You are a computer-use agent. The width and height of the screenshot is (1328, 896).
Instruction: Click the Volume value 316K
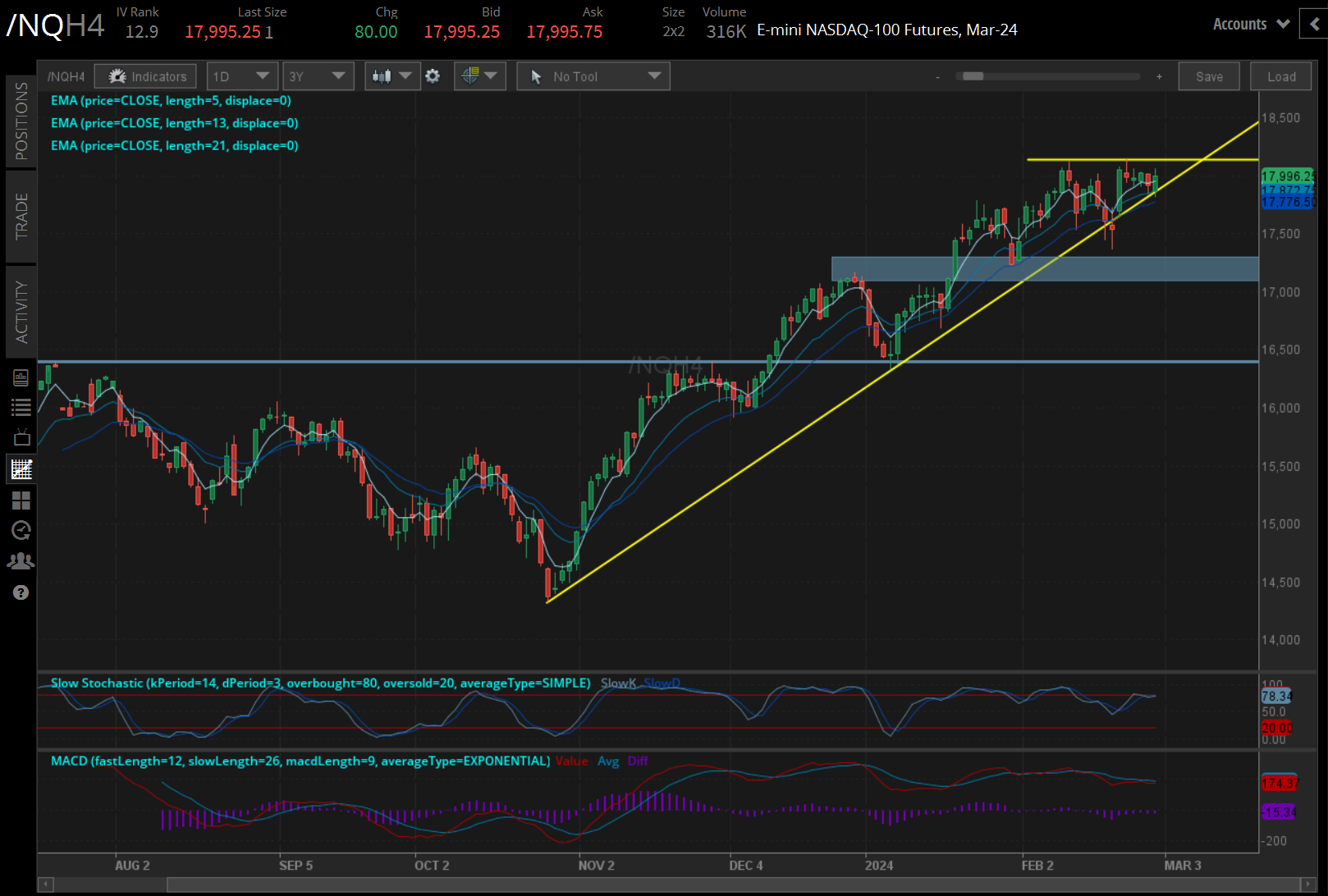pos(726,32)
